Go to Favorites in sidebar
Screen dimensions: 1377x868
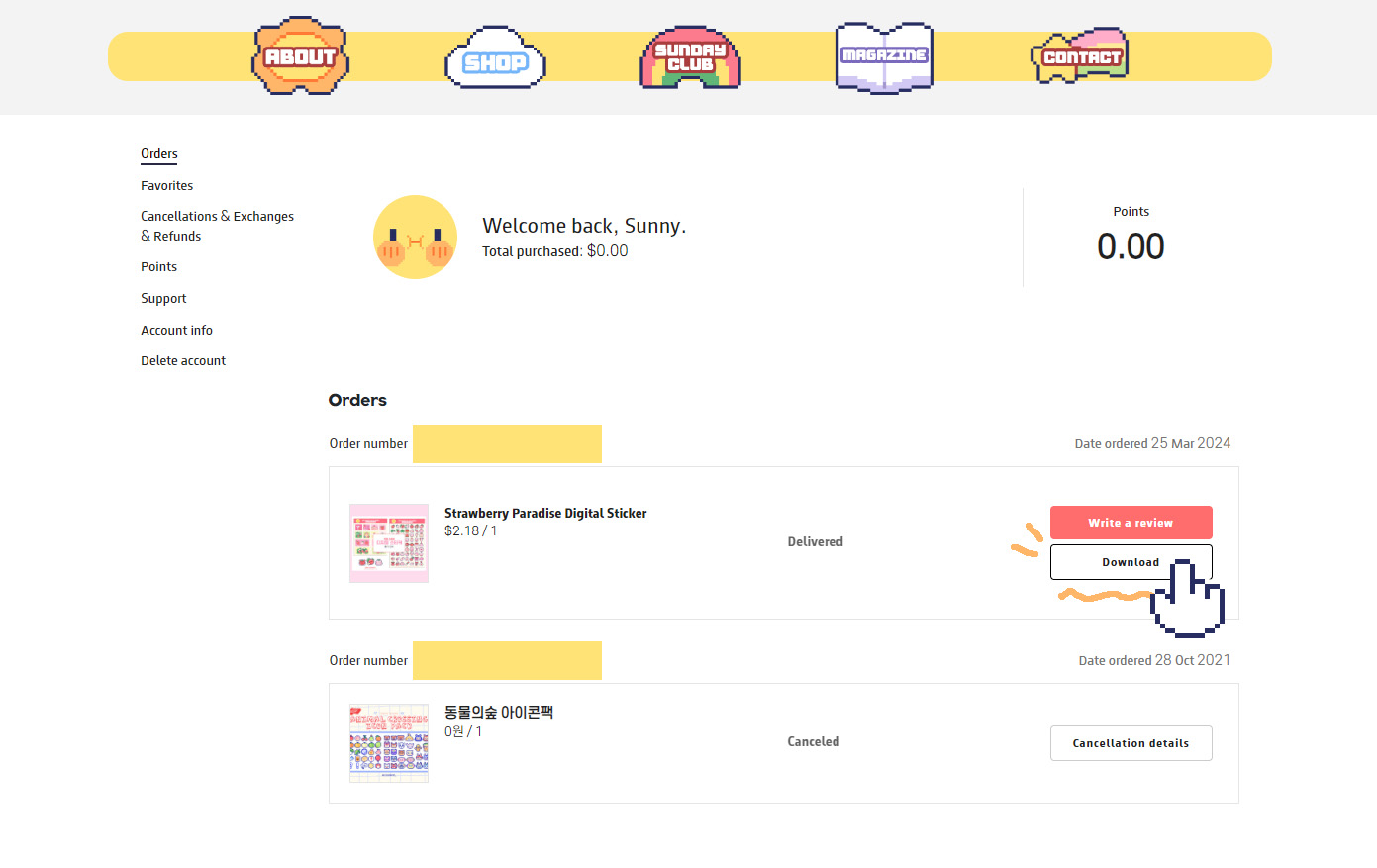point(166,186)
